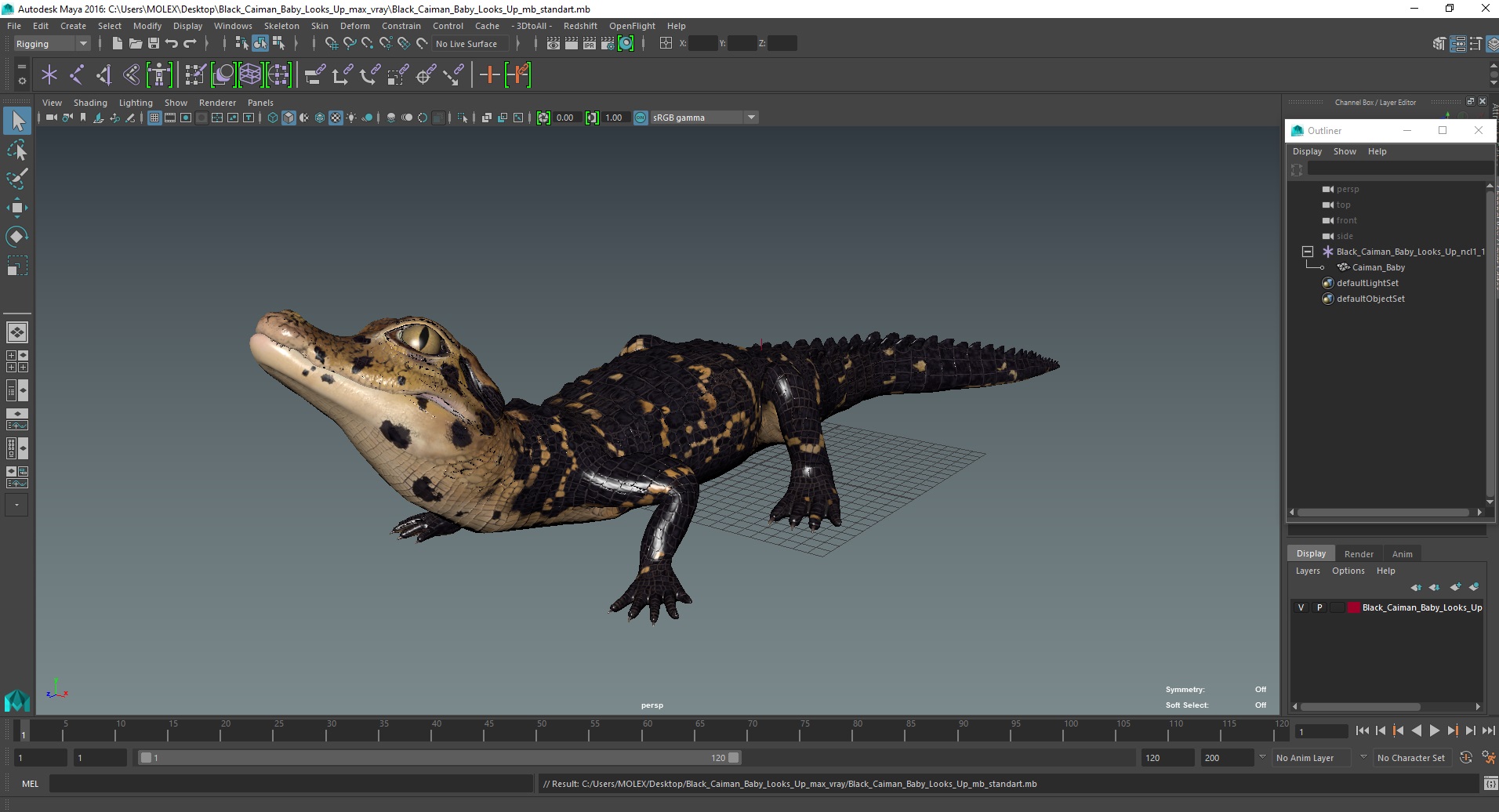Step forward one key
Viewport: 1499px width, 812px height.
pos(1452,730)
